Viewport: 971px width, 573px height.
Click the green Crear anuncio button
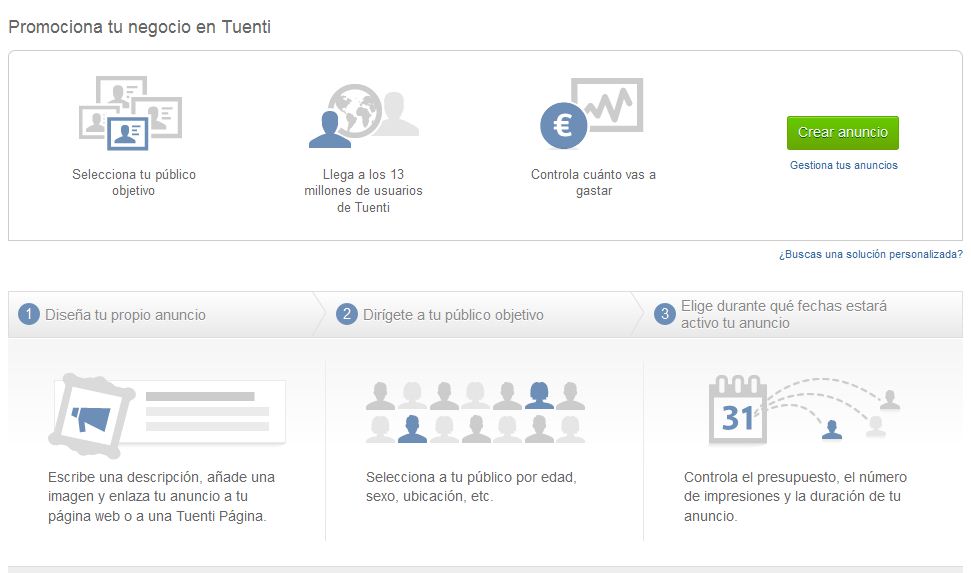click(x=842, y=133)
